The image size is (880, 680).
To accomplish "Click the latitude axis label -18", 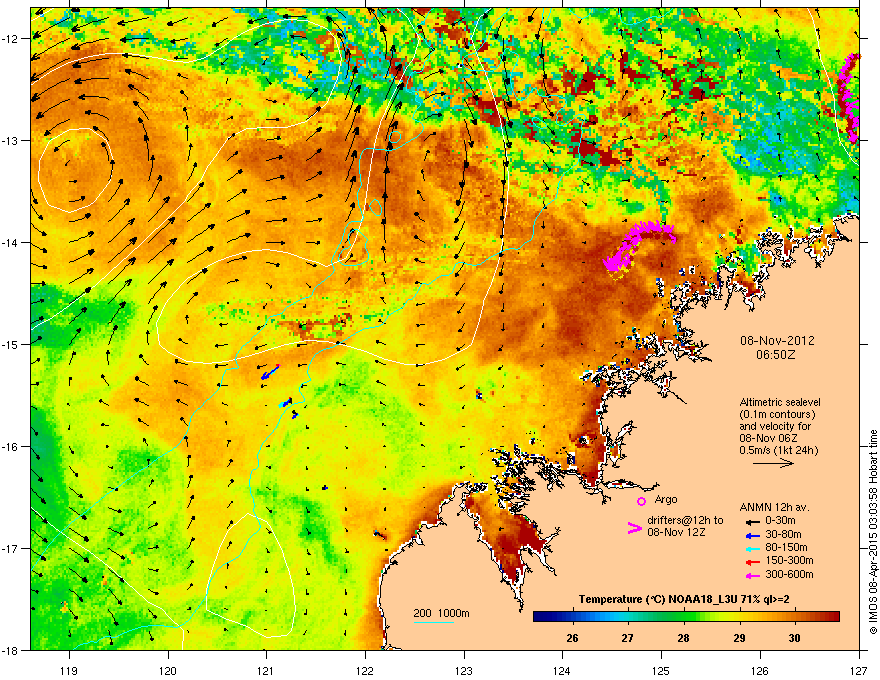I will (10, 651).
